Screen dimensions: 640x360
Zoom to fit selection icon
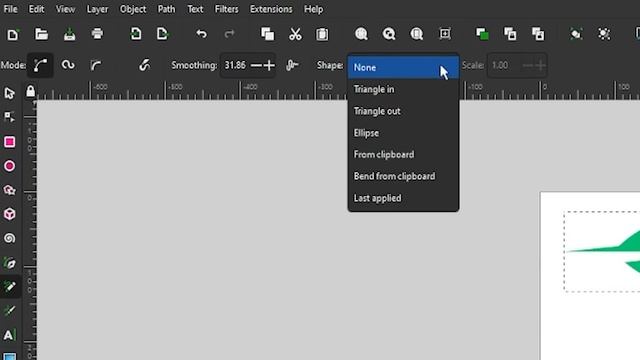(361, 34)
